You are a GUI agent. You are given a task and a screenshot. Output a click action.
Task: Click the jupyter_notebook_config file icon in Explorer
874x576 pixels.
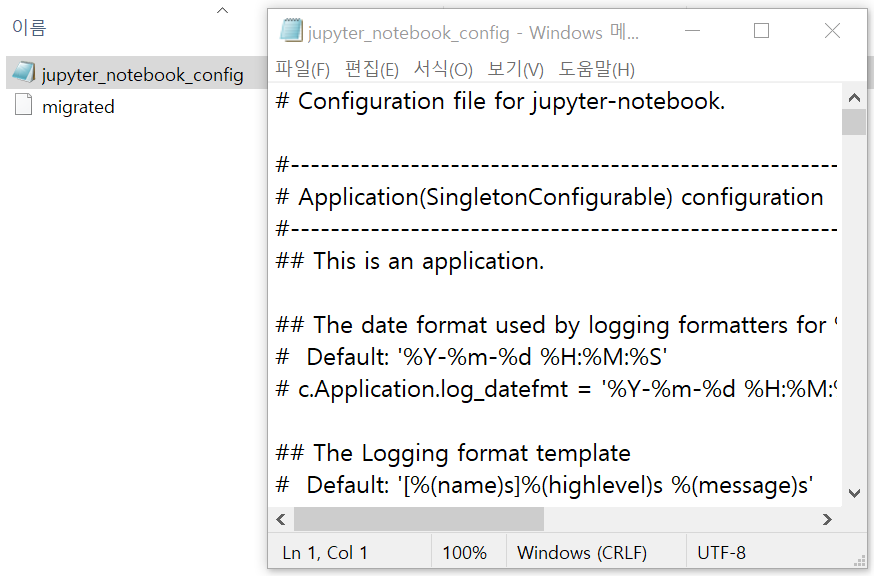24,72
